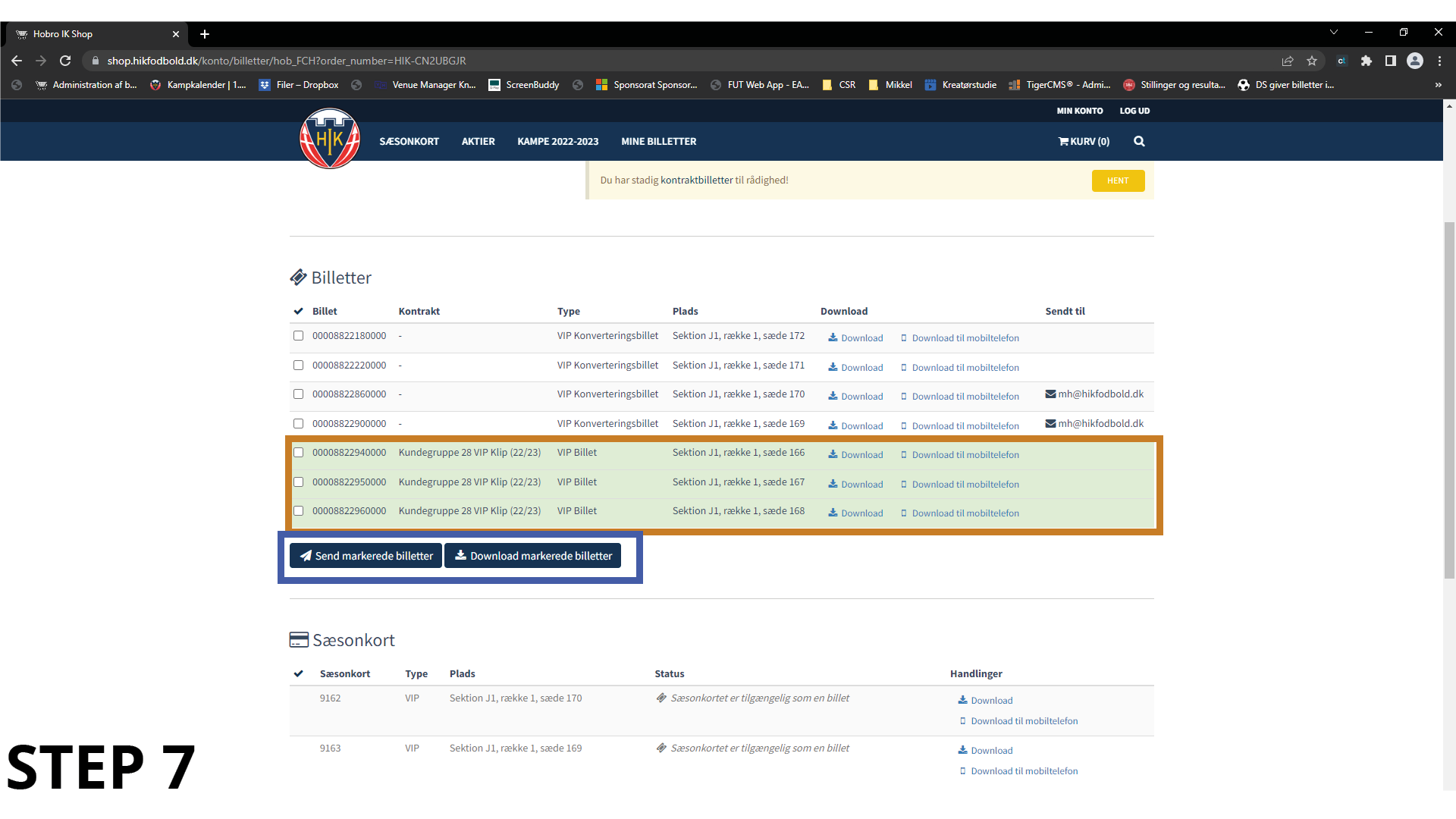
Task: Check the box for ticket 00008822940000
Action: point(298,453)
